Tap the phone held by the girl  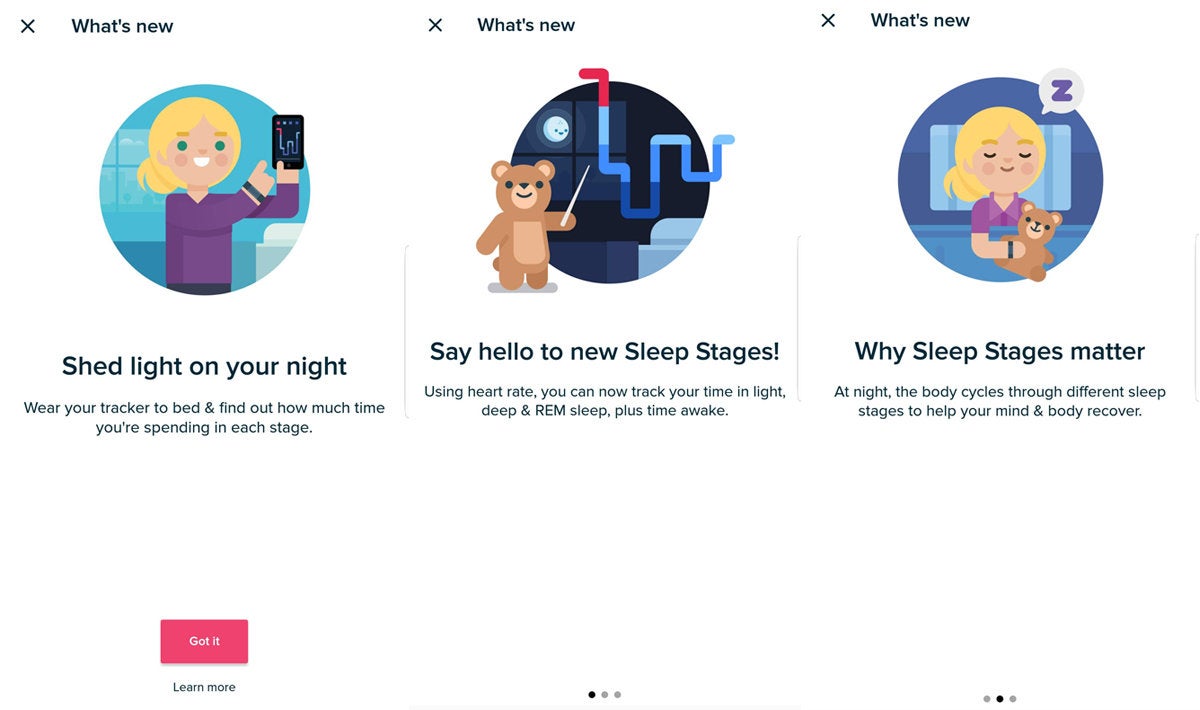point(288,141)
